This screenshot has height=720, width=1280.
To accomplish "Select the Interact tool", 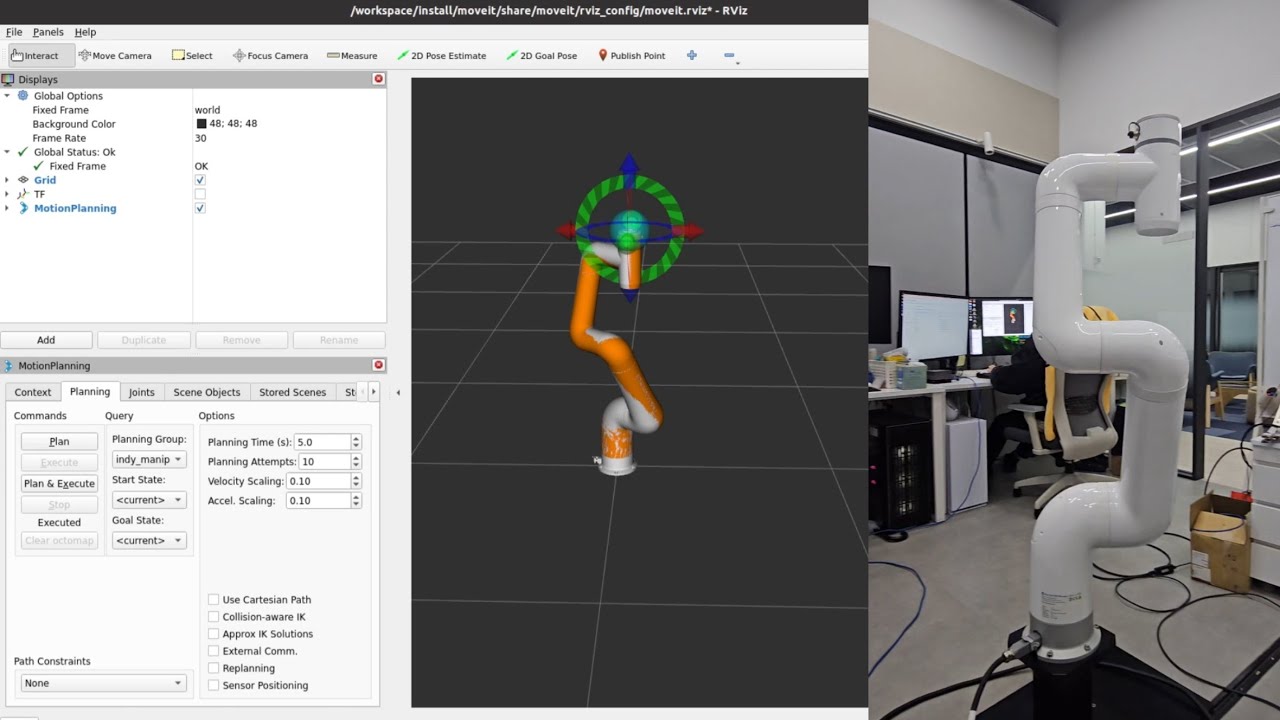I will (x=40, y=56).
